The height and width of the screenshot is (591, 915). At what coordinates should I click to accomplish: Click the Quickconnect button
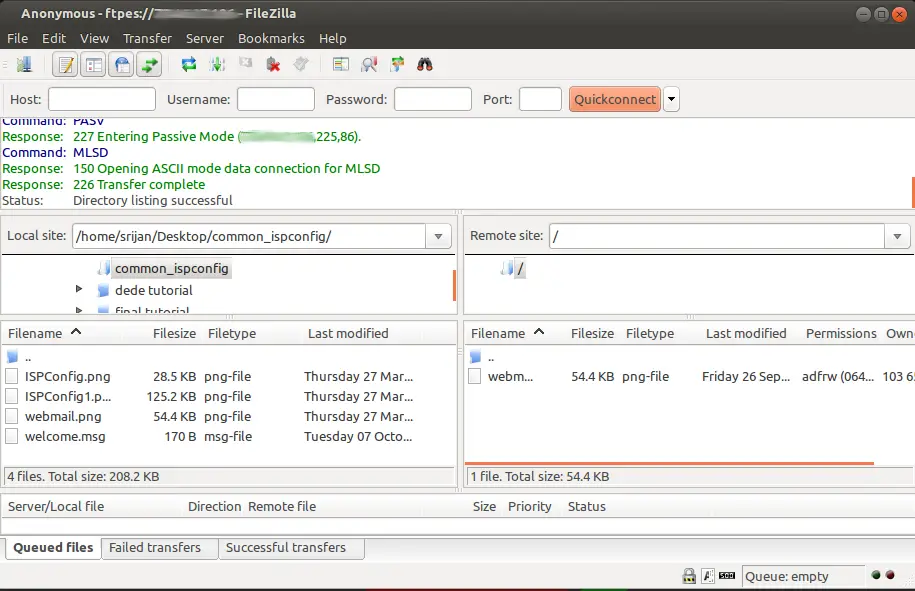614,99
